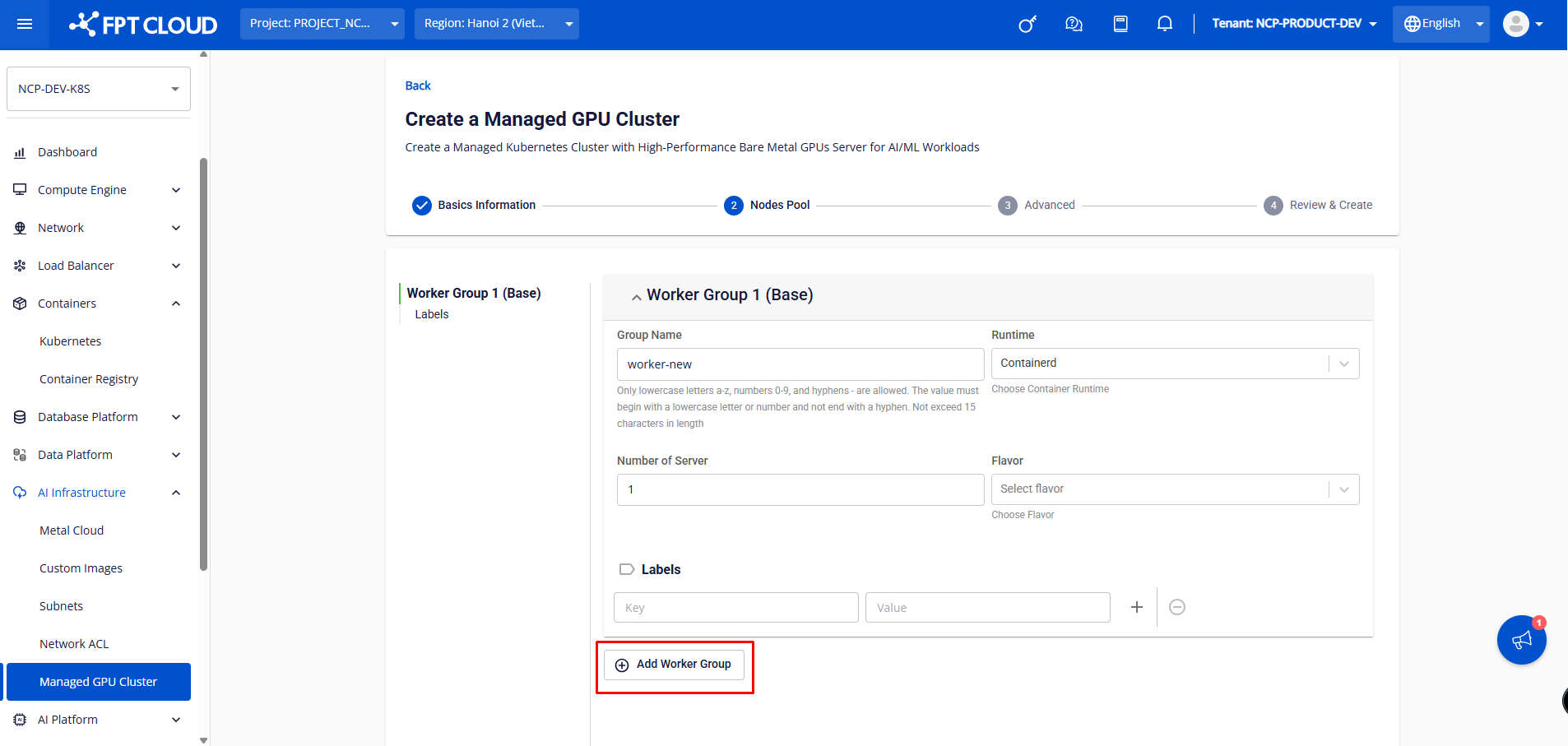Screen dimensions: 1568x746
Task: Click the notification bell icon
Action: point(1164,24)
